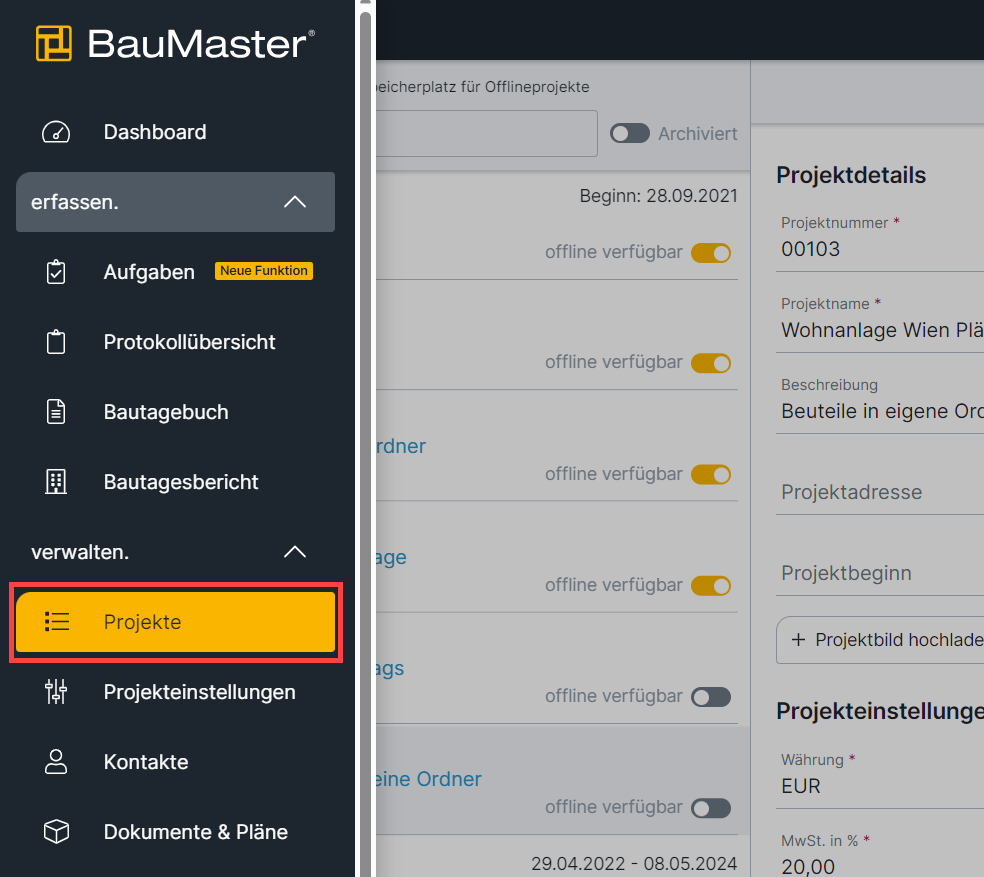
Task: Click the 'Neue Funktion' badge
Action: point(264,271)
